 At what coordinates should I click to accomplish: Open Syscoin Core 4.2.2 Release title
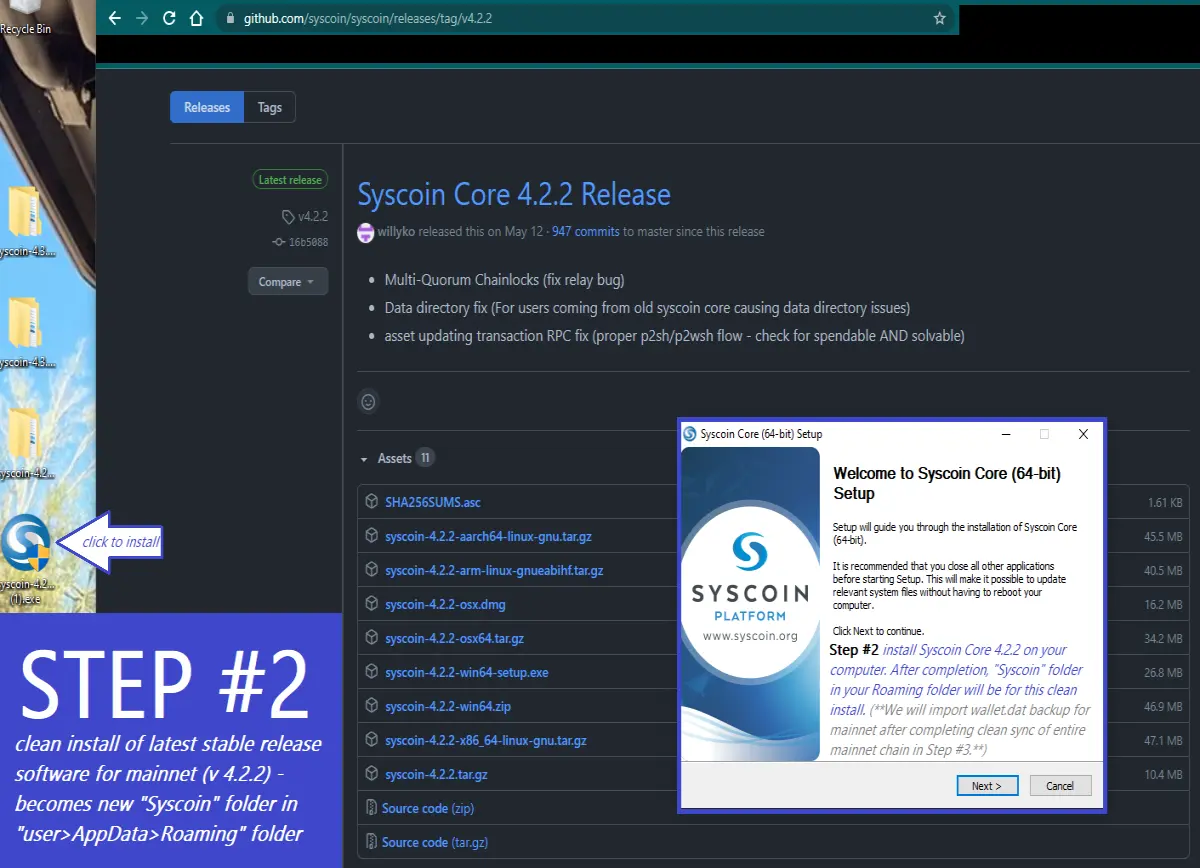514,194
